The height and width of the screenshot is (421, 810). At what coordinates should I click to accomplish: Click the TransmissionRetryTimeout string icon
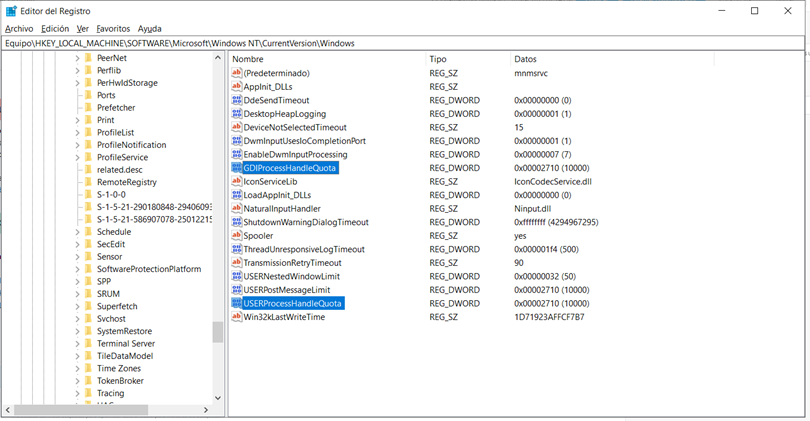click(x=237, y=262)
